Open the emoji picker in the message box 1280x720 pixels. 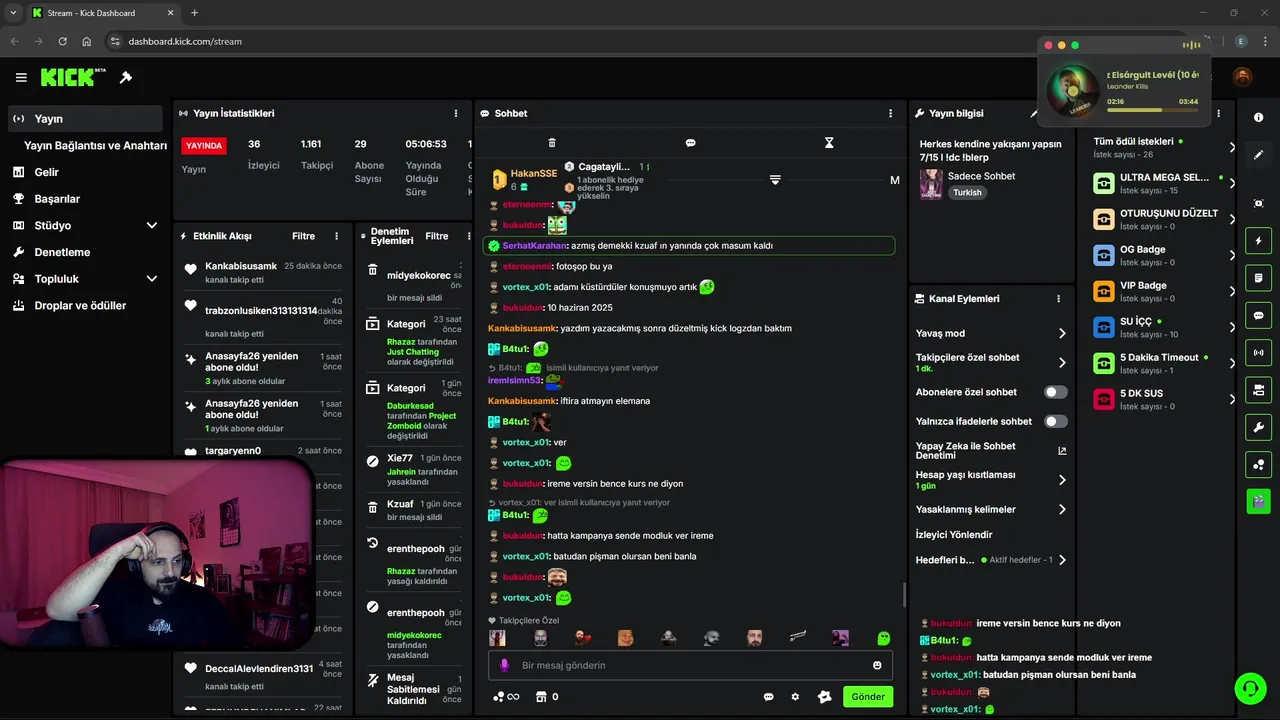pyautogui.click(x=877, y=665)
